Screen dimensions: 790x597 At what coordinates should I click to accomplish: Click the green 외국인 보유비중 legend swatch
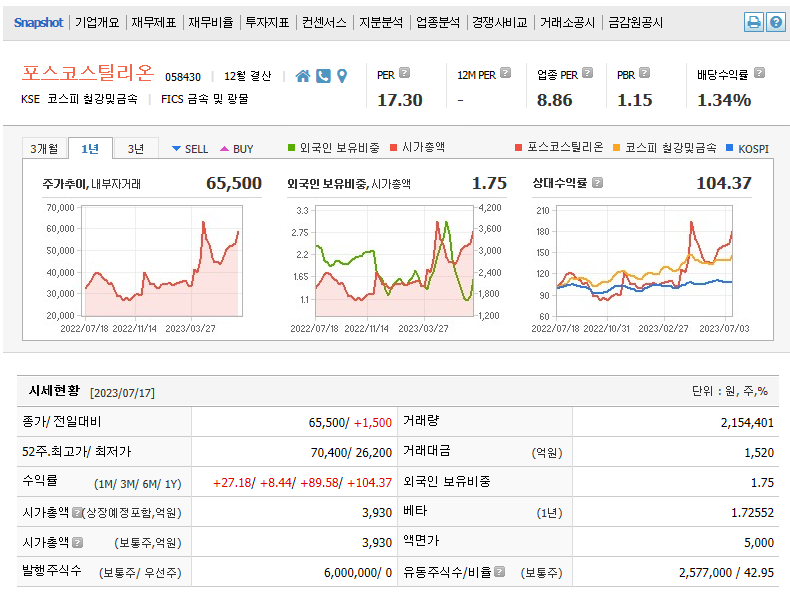(291, 148)
